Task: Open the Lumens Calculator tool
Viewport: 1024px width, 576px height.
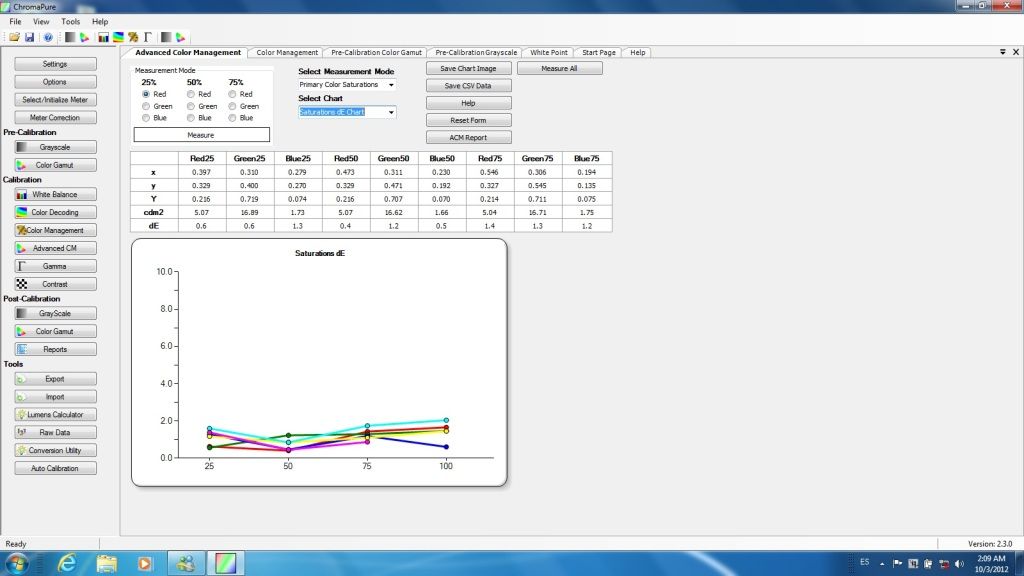Action: tap(56, 414)
